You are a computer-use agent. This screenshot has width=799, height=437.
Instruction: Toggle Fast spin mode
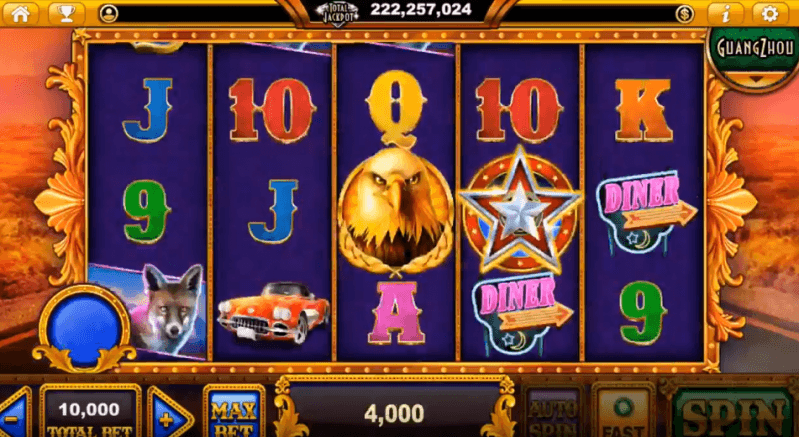click(623, 412)
